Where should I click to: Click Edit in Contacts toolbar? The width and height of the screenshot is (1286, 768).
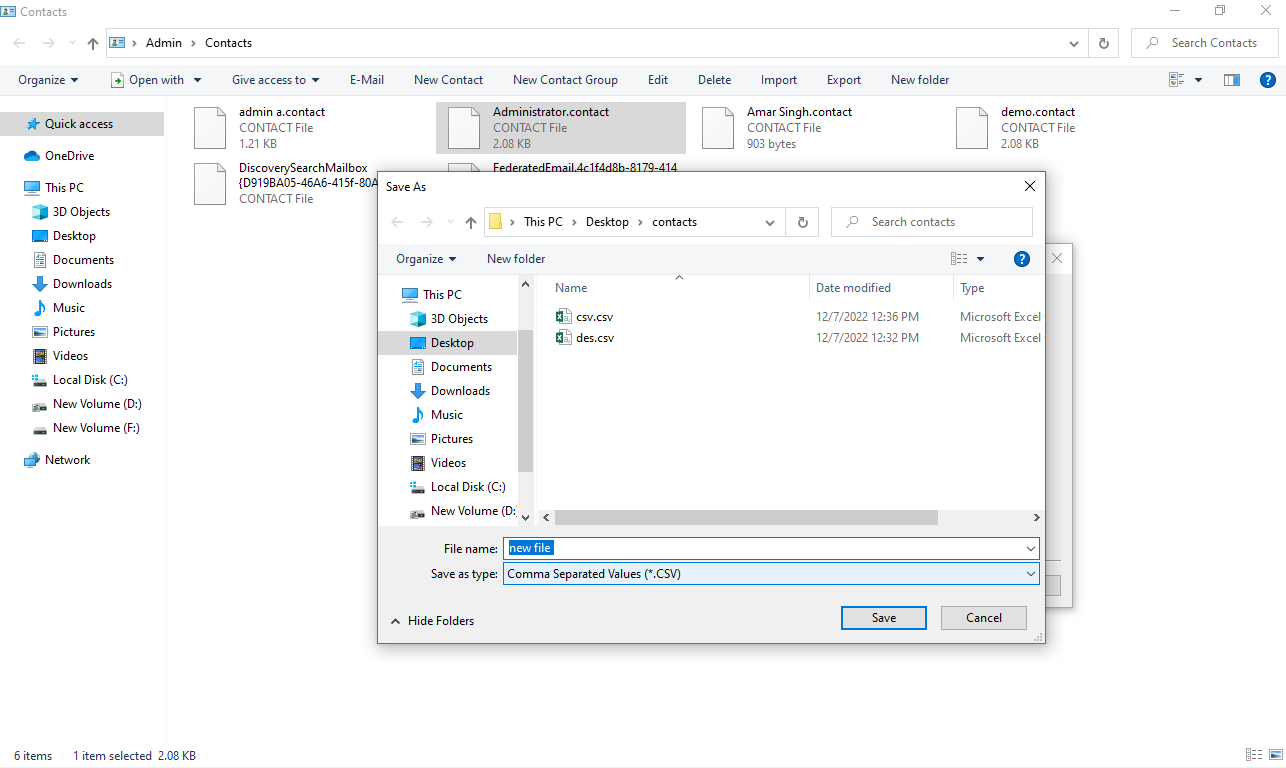[658, 80]
